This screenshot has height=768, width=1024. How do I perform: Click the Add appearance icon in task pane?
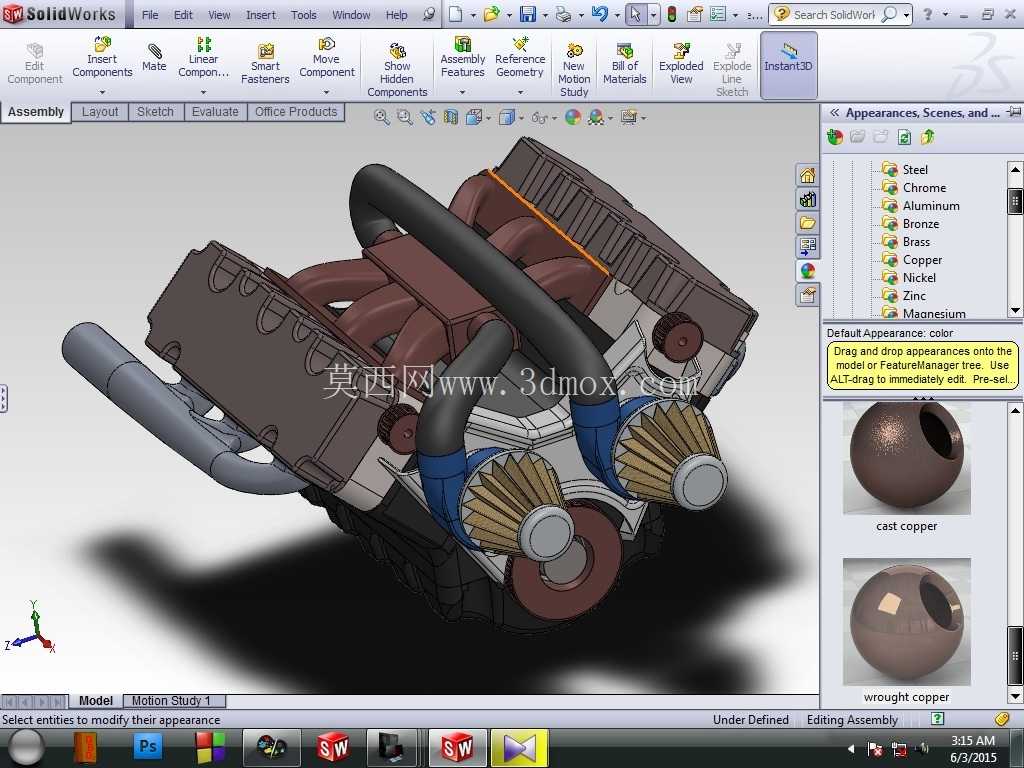coord(835,137)
